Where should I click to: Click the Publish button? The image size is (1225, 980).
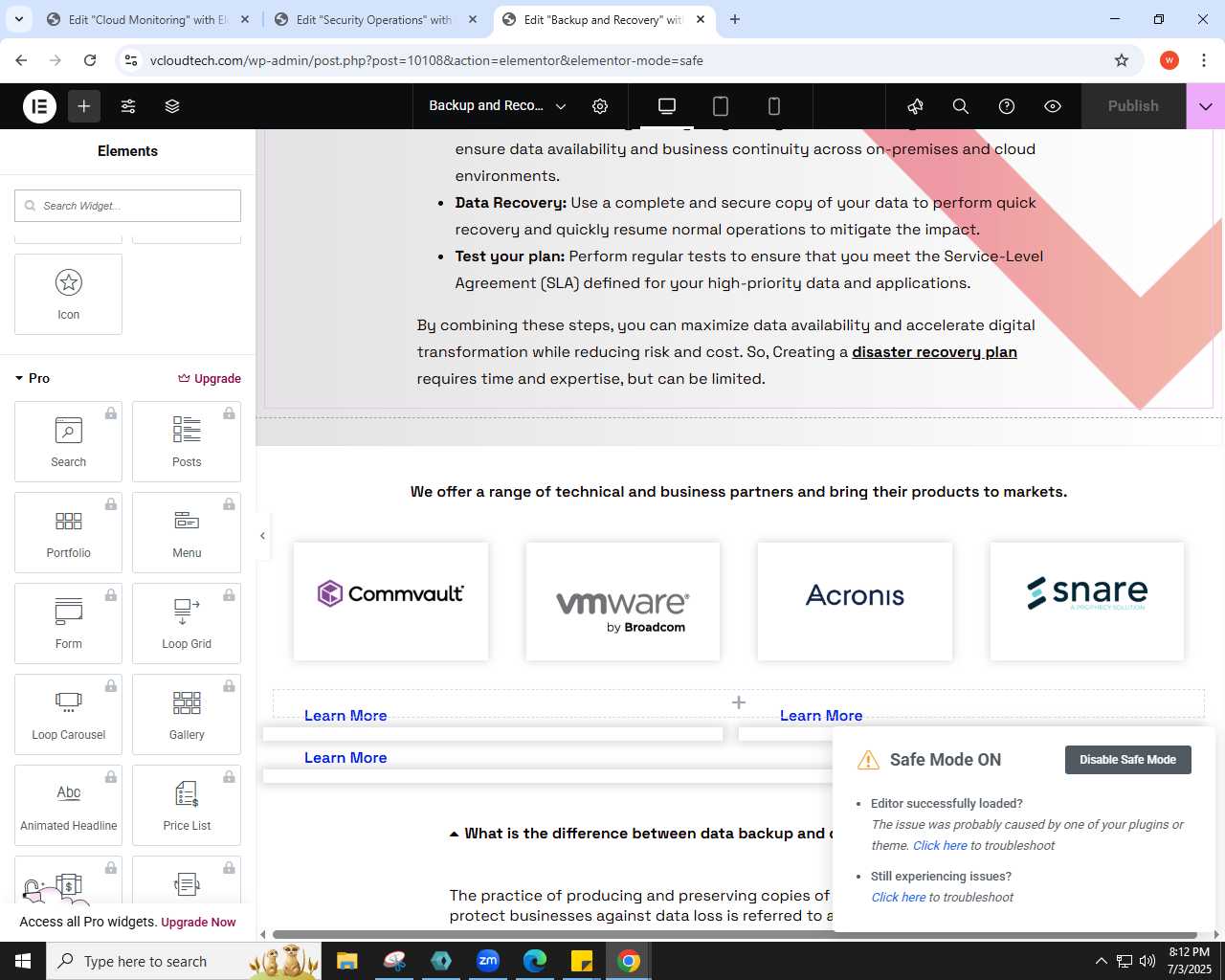[1133, 106]
